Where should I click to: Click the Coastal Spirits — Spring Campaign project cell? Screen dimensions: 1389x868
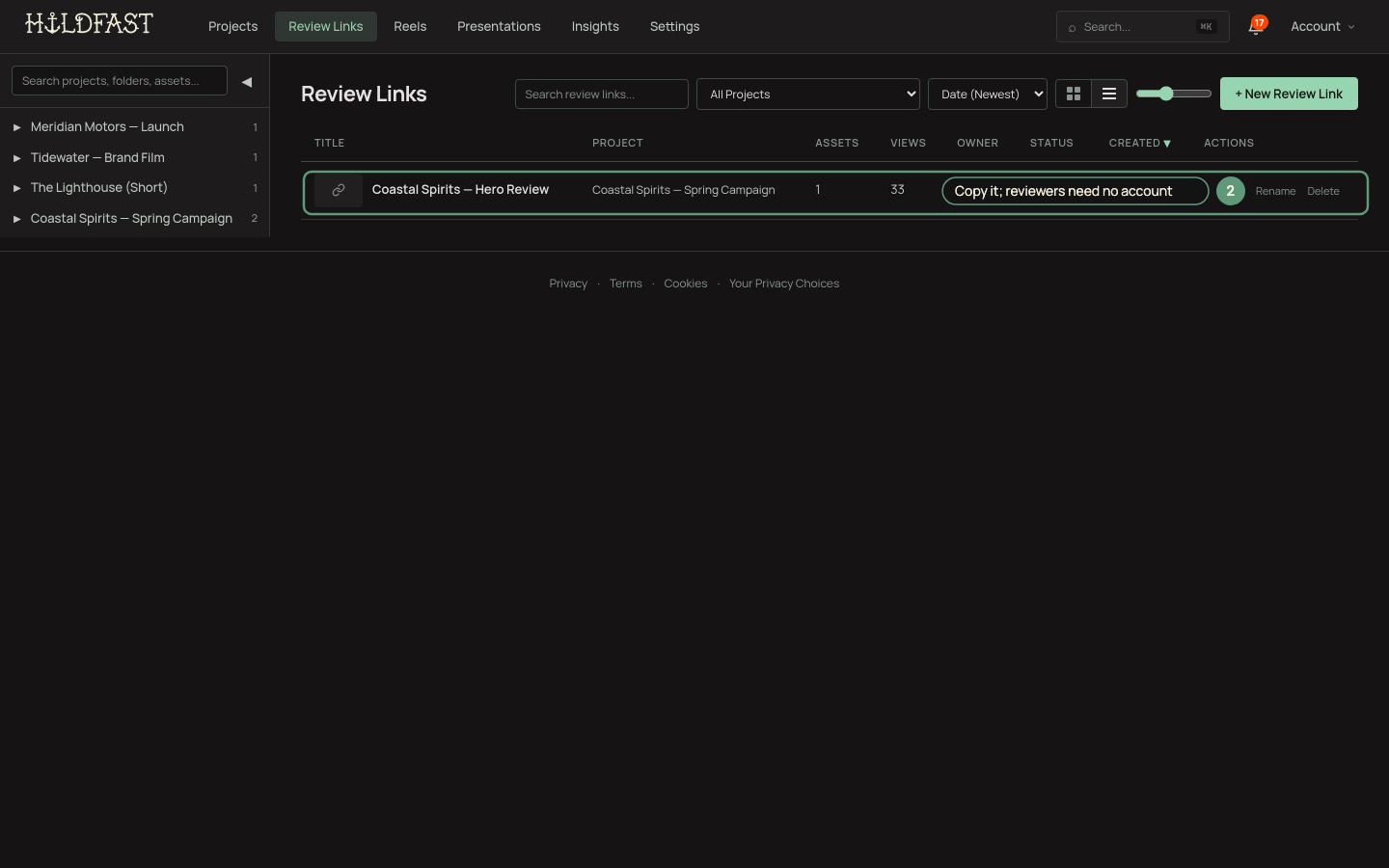[683, 190]
